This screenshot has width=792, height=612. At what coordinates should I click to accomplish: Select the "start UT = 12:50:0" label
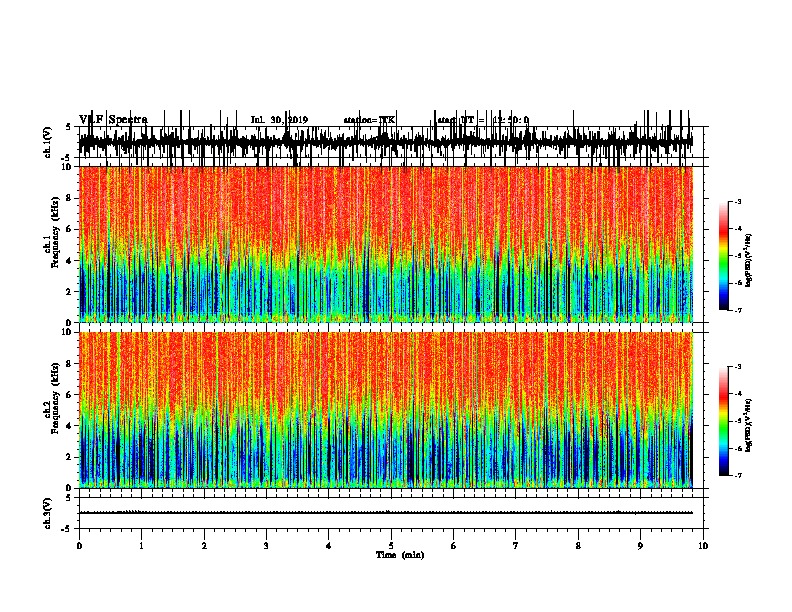pyautogui.click(x=483, y=120)
